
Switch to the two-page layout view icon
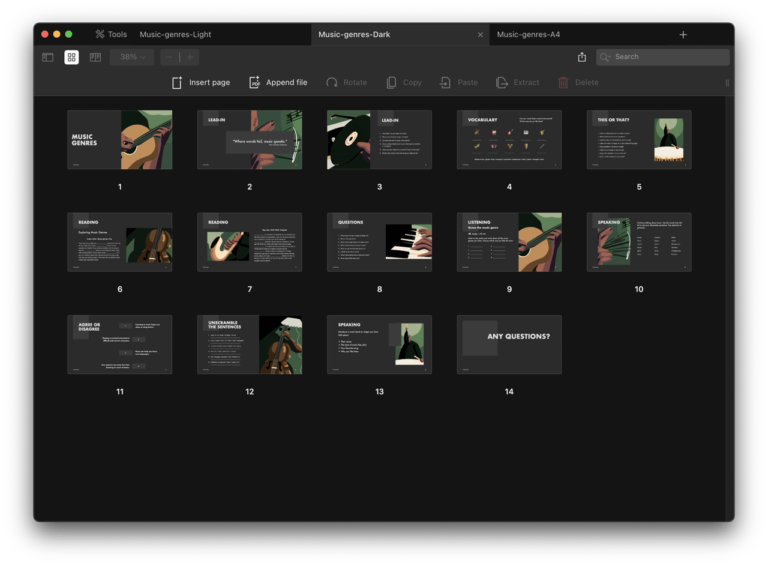tap(96, 57)
